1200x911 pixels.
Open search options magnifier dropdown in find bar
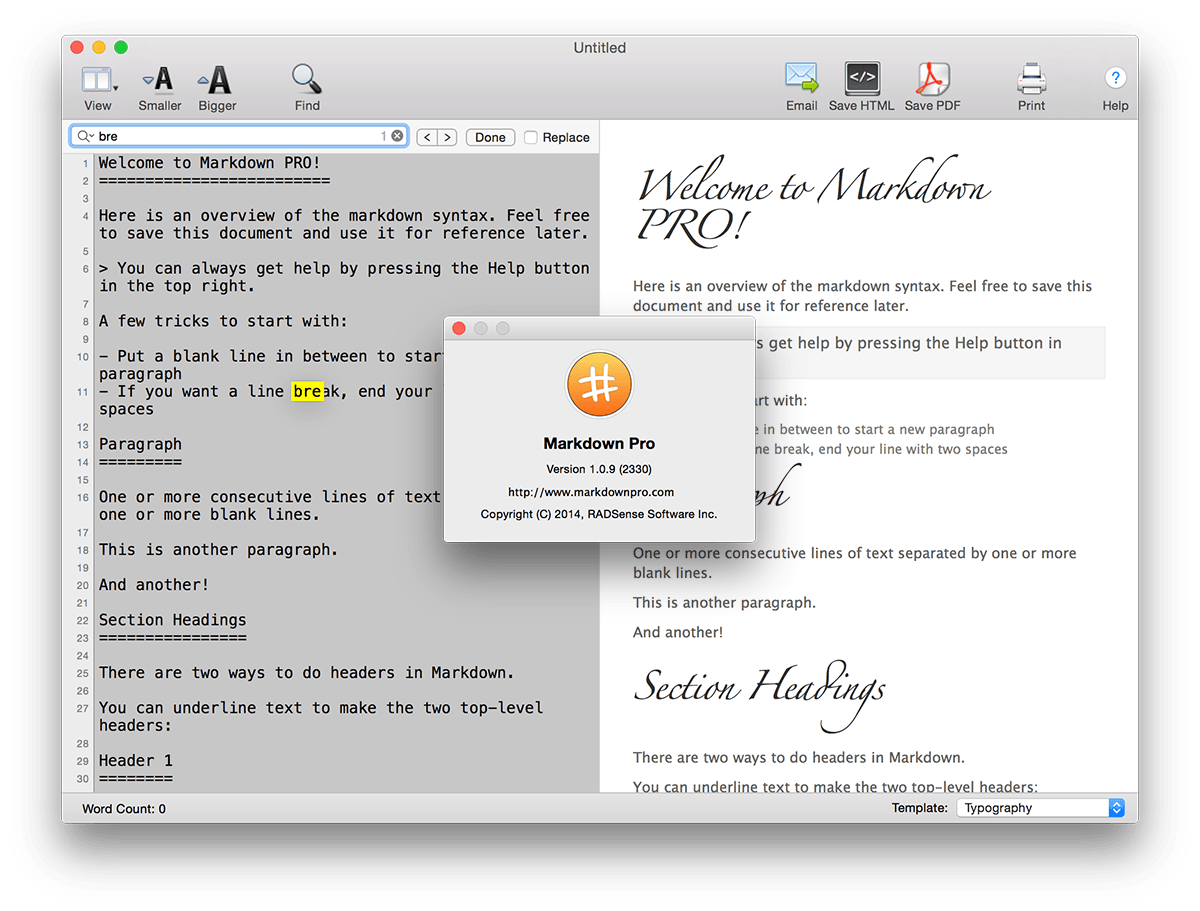85,136
